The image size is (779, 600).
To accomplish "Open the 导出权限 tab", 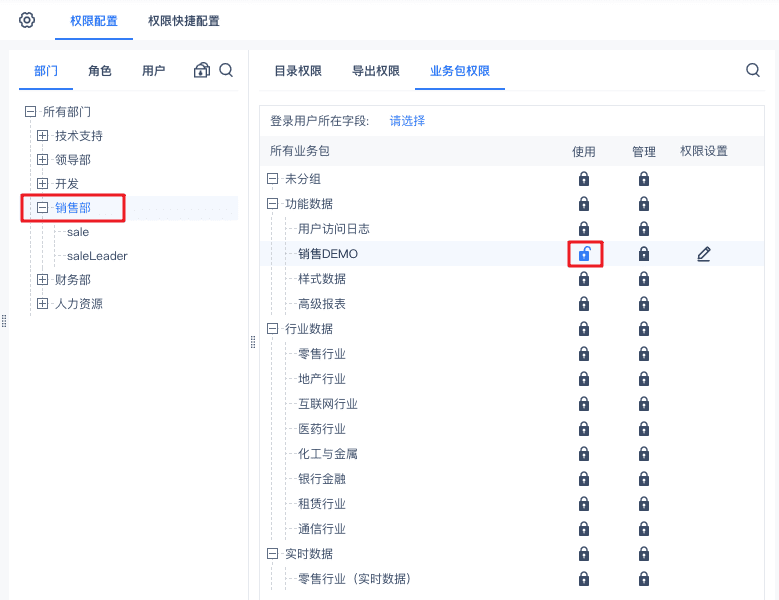I will click(x=375, y=71).
